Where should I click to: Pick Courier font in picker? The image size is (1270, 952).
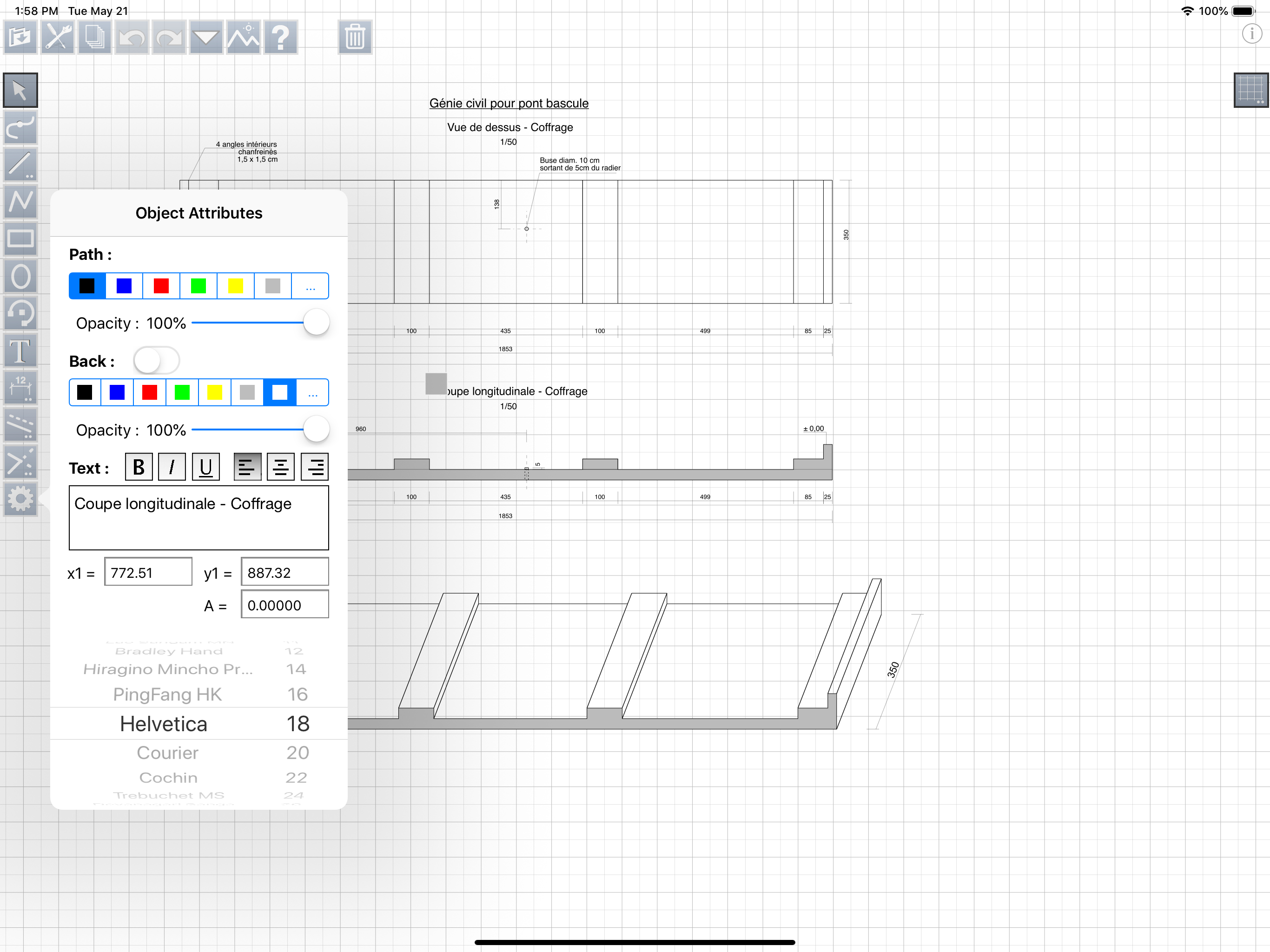point(168,753)
